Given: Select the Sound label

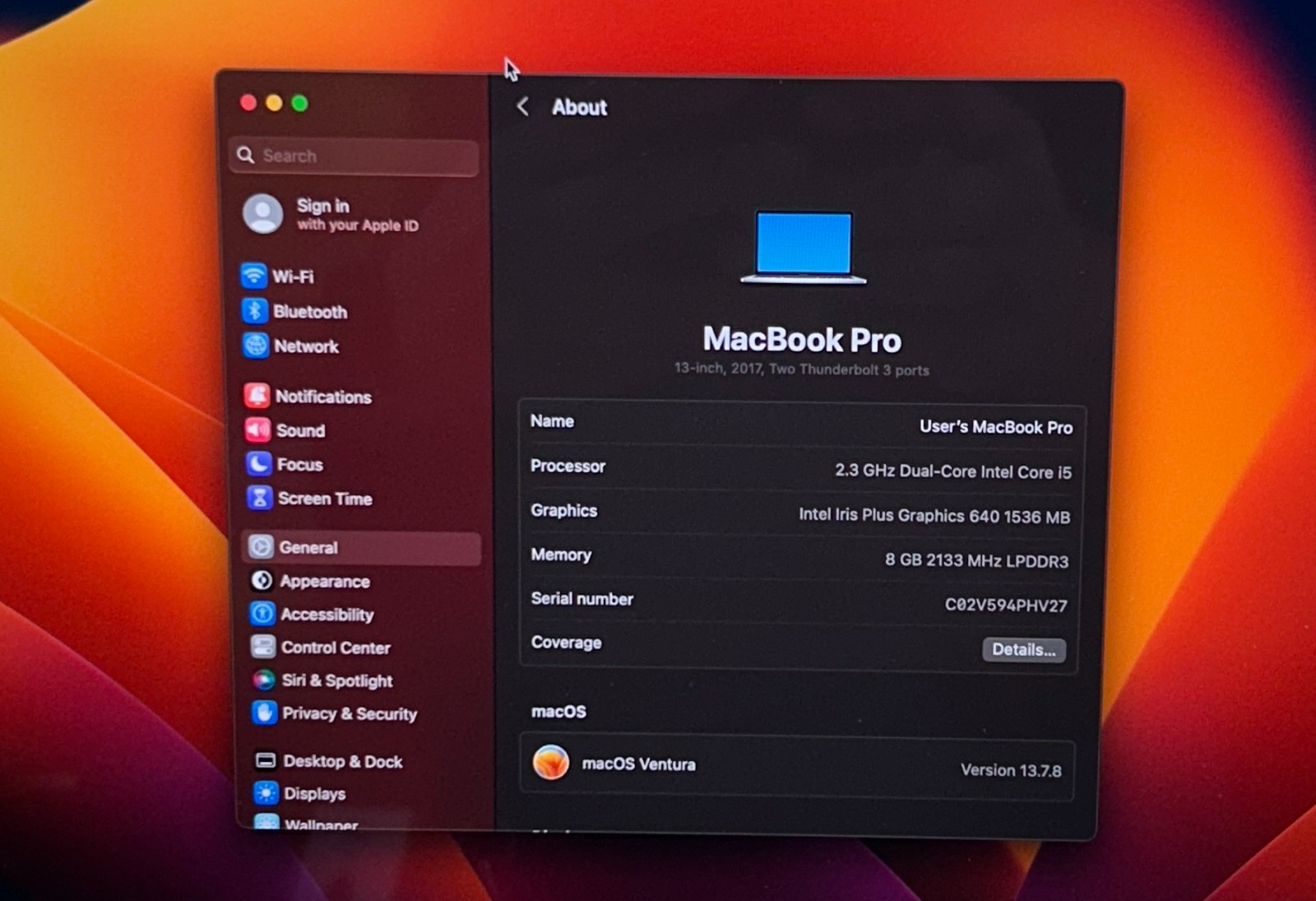Looking at the screenshot, I should (x=301, y=430).
